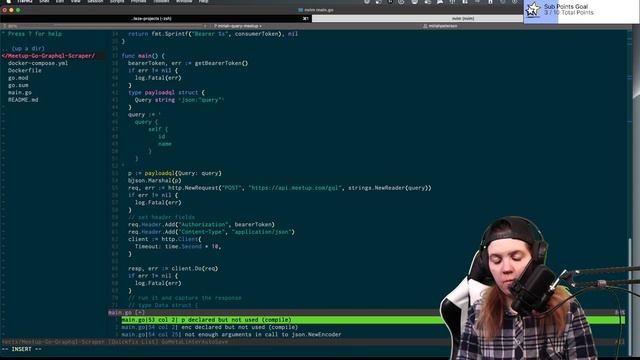Click the 'resp, err := client.Do(req)' line
Viewport: 640px width, 360px height.
[x=173, y=269]
